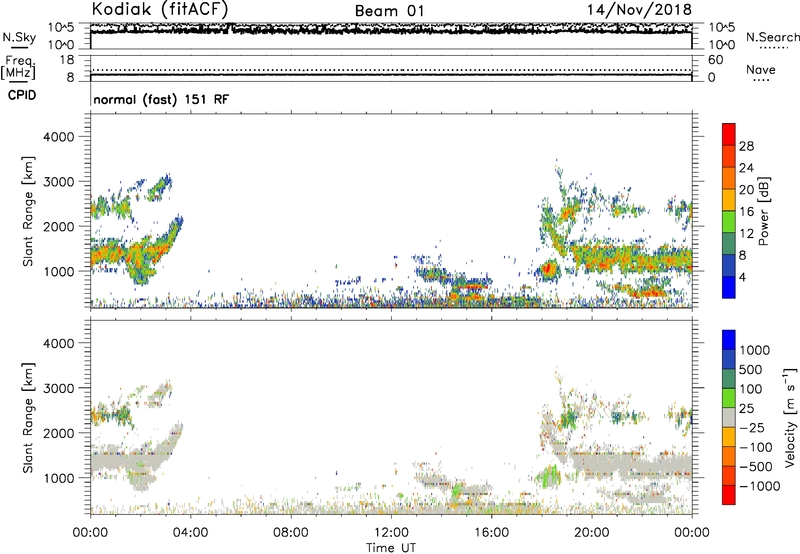Click the "CPID" row label
This screenshot has width=800, height=554.
point(22,95)
